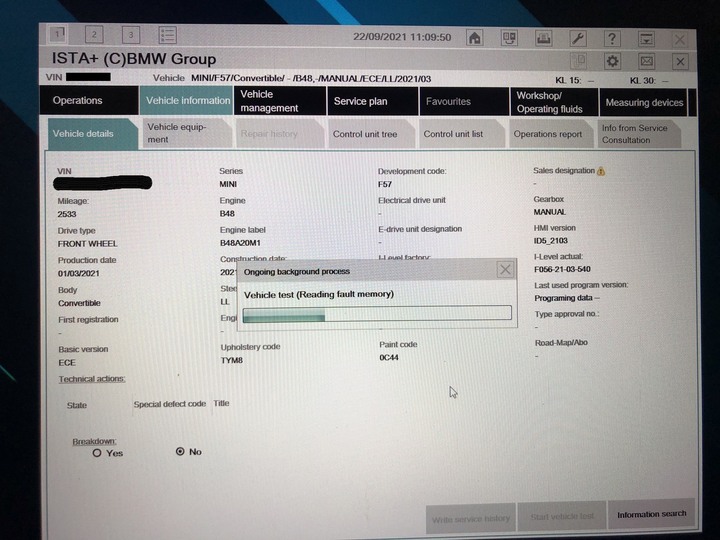
Task: Click the gearbox value MANUAL
Action: tap(550, 212)
